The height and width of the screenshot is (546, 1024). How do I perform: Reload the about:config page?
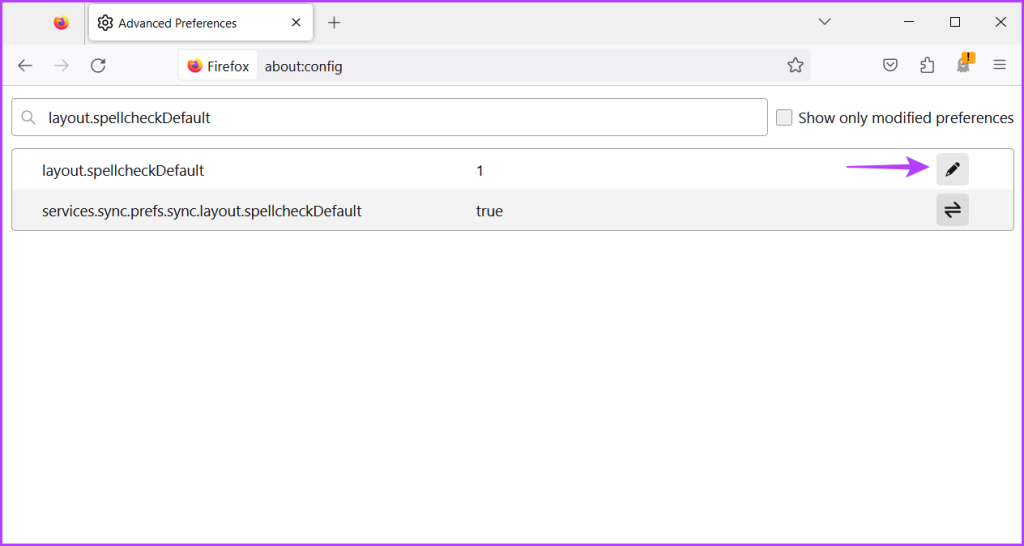click(98, 65)
